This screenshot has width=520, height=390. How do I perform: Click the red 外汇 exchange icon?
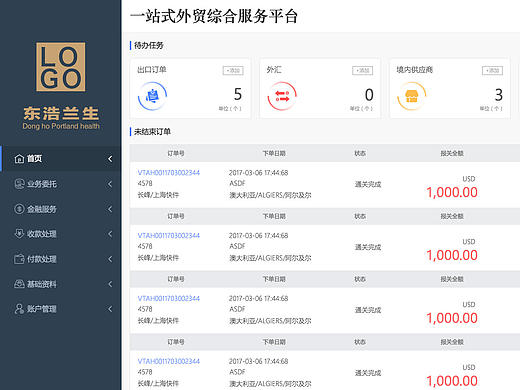coord(282,96)
